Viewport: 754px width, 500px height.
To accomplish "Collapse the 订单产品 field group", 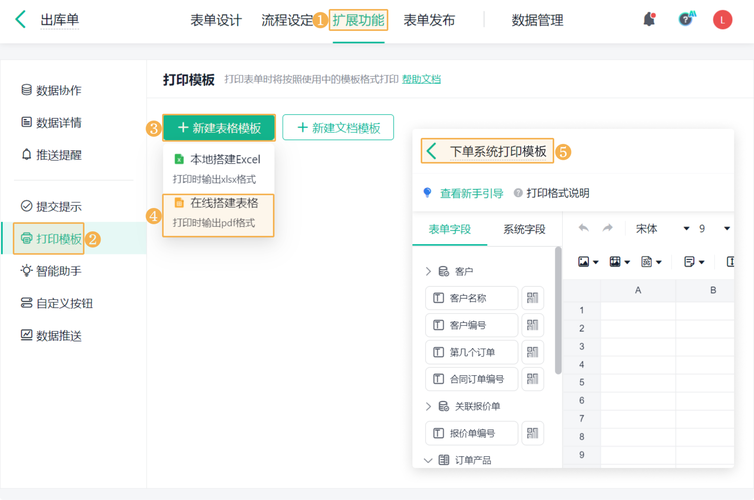I will pyautogui.click(x=428, y=461).
